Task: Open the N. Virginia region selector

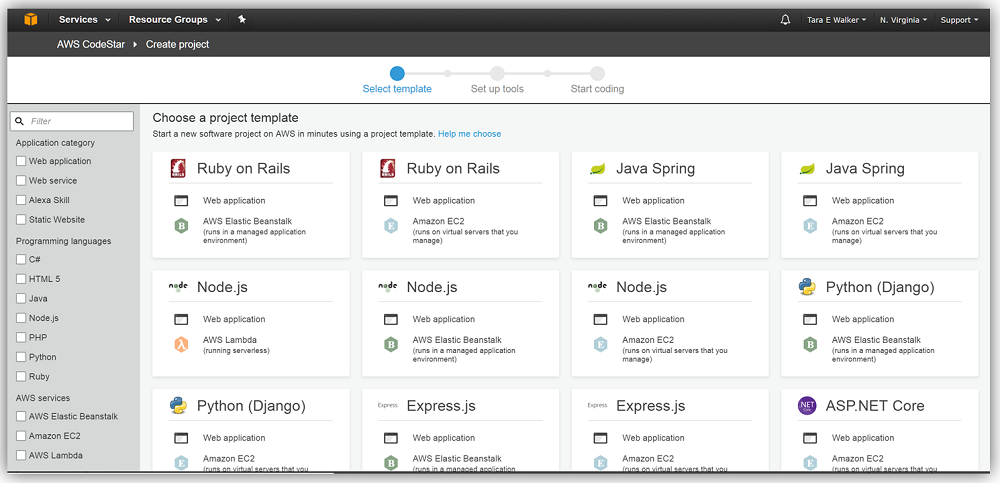Action: click(x=903, y=20)
